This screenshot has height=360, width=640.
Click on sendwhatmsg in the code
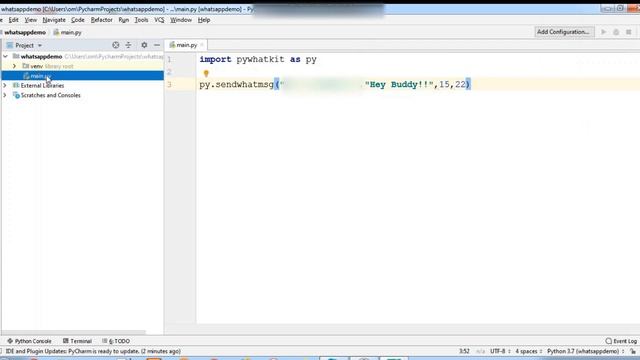pyautogui.click(x=244, y=84)
